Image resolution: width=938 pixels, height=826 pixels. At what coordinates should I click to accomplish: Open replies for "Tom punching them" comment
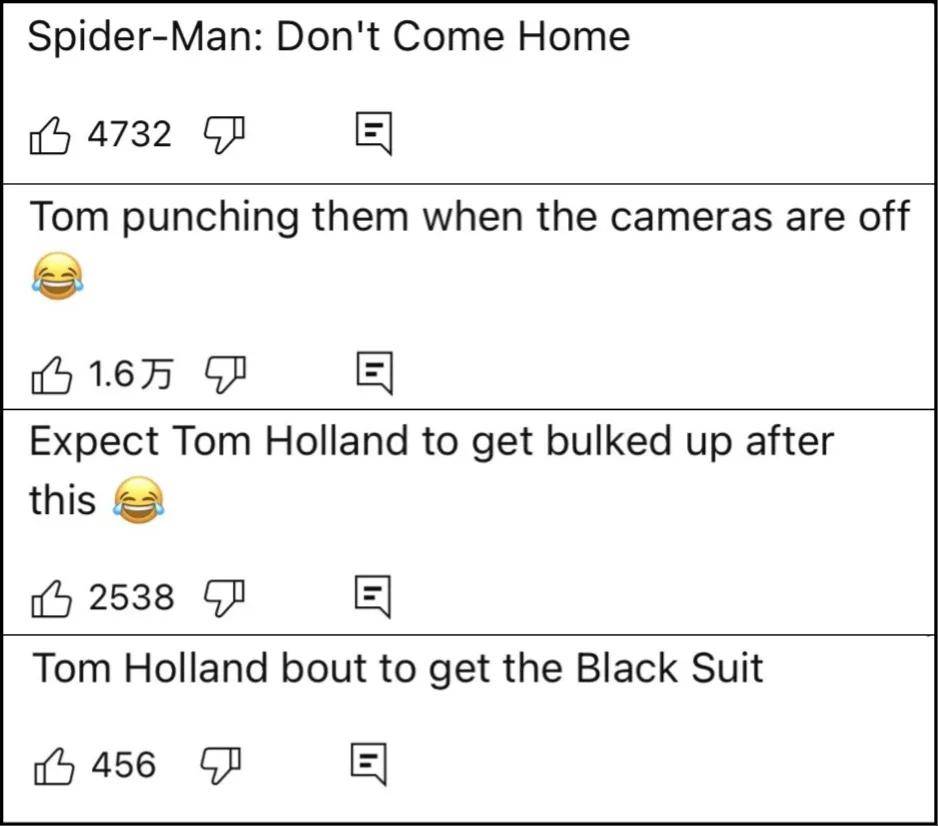point(374,374)
